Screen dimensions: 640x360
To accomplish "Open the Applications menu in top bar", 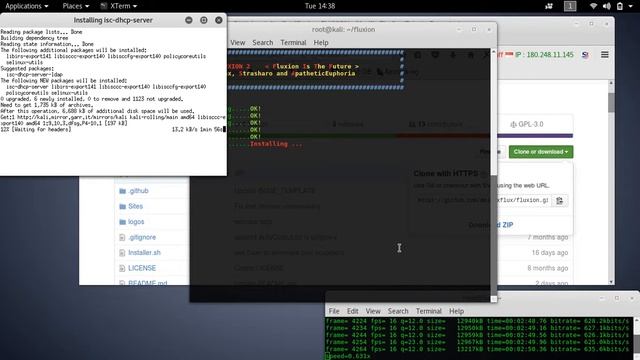I will [27, 6].
